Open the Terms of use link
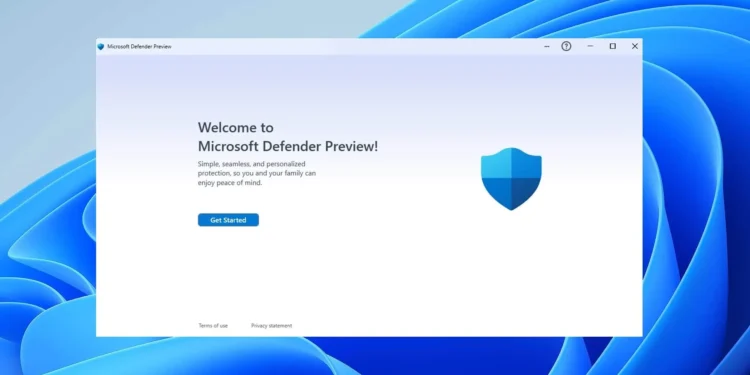 click(x=213, y=326)
